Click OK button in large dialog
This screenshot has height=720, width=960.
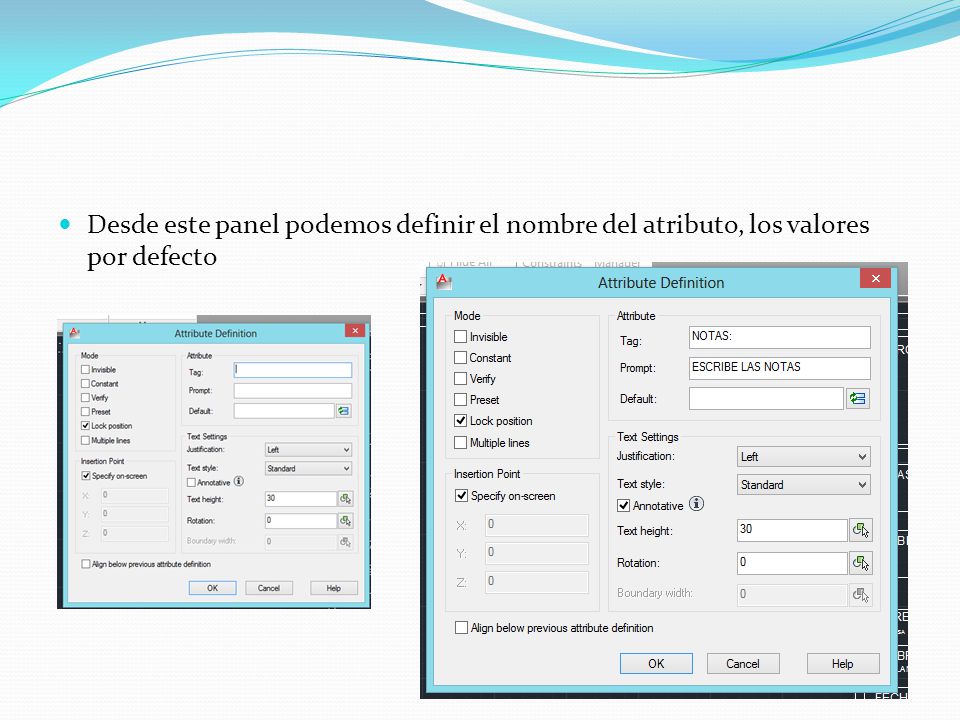tap(656, 664)
